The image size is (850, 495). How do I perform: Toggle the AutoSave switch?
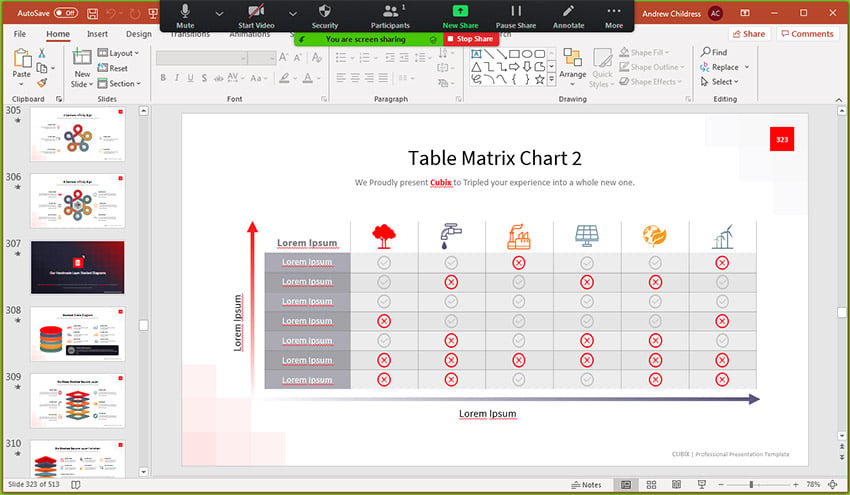[66, 13]
